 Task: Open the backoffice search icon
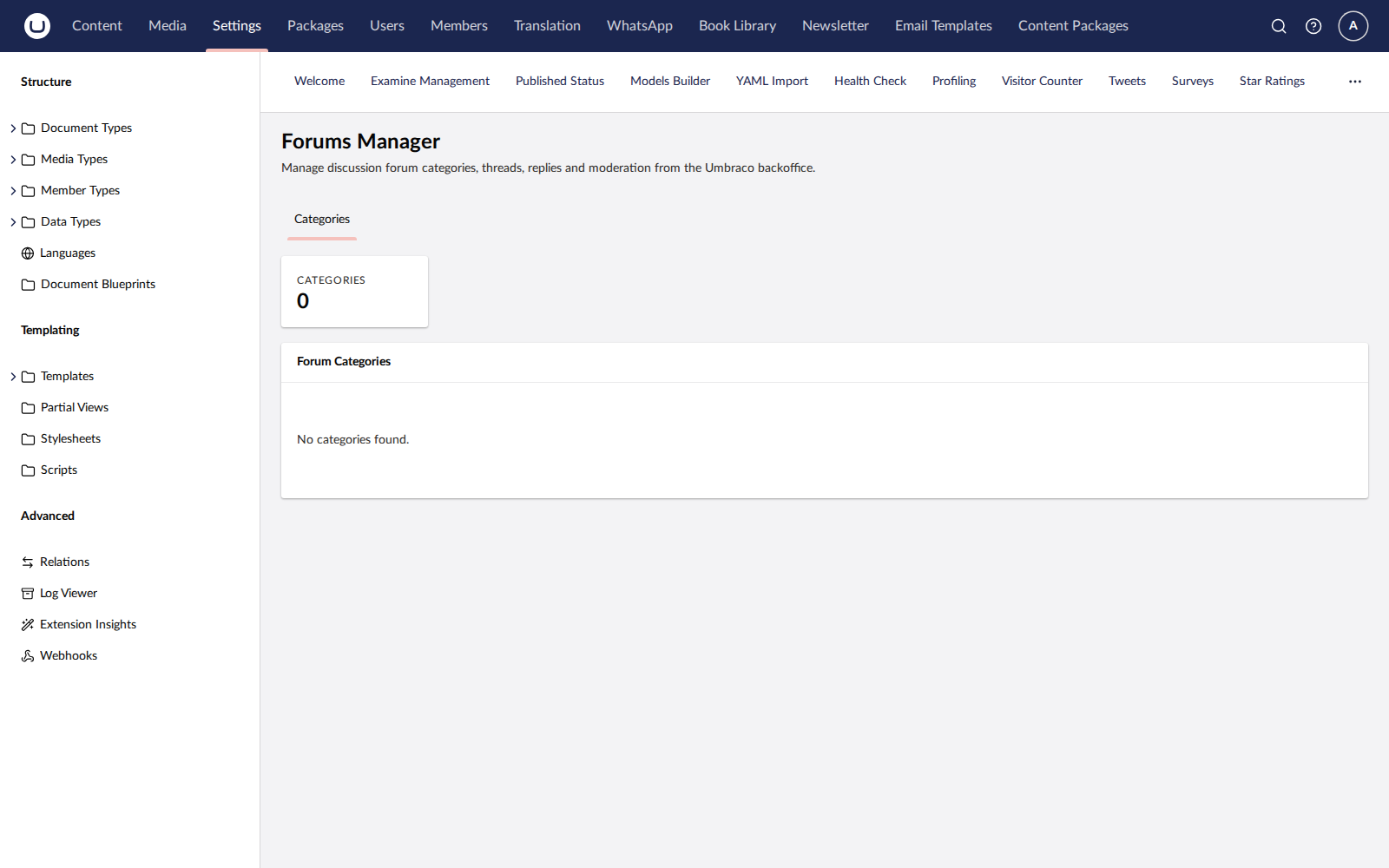point(1279,26)
